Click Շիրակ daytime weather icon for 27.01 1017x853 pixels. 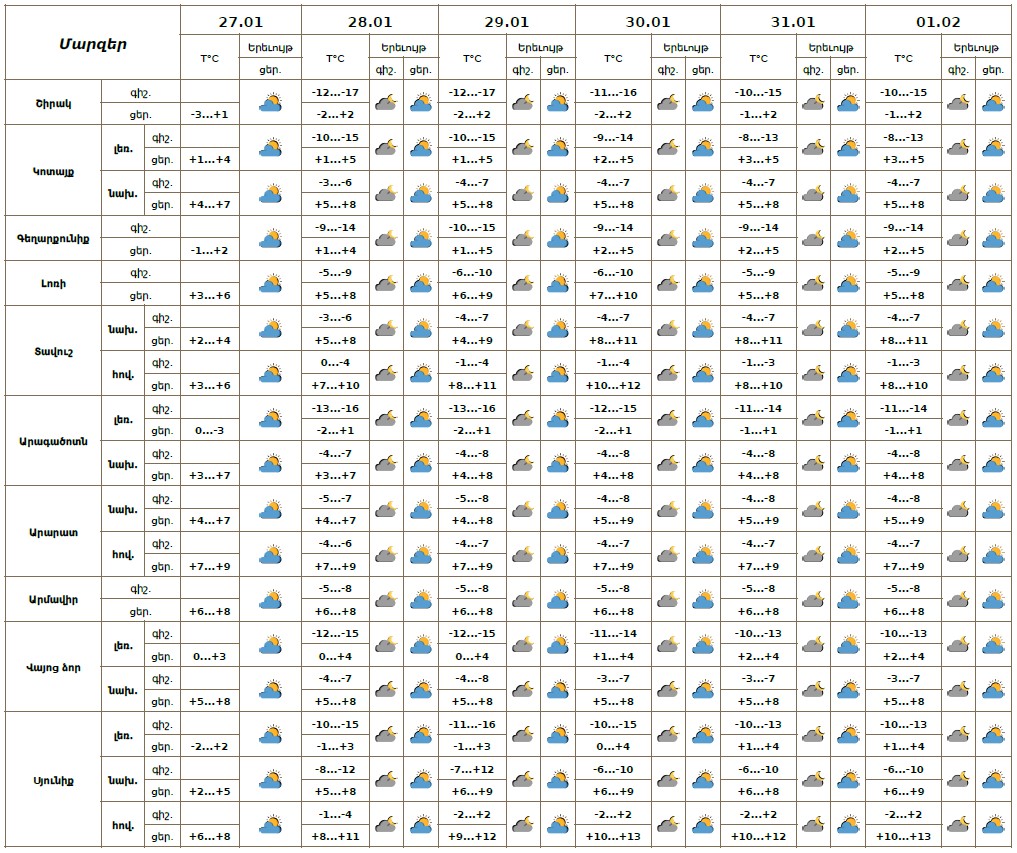pos(271,103)
